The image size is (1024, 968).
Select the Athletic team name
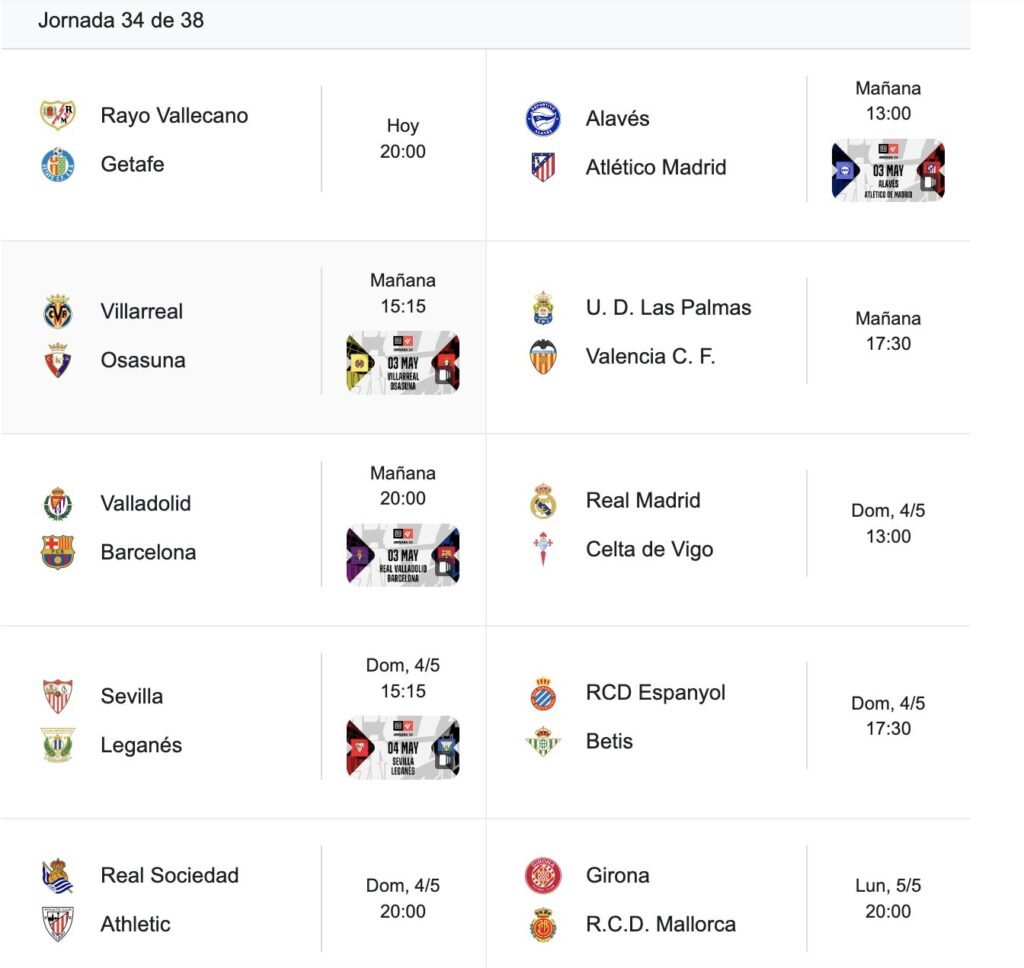coord(135,924)
